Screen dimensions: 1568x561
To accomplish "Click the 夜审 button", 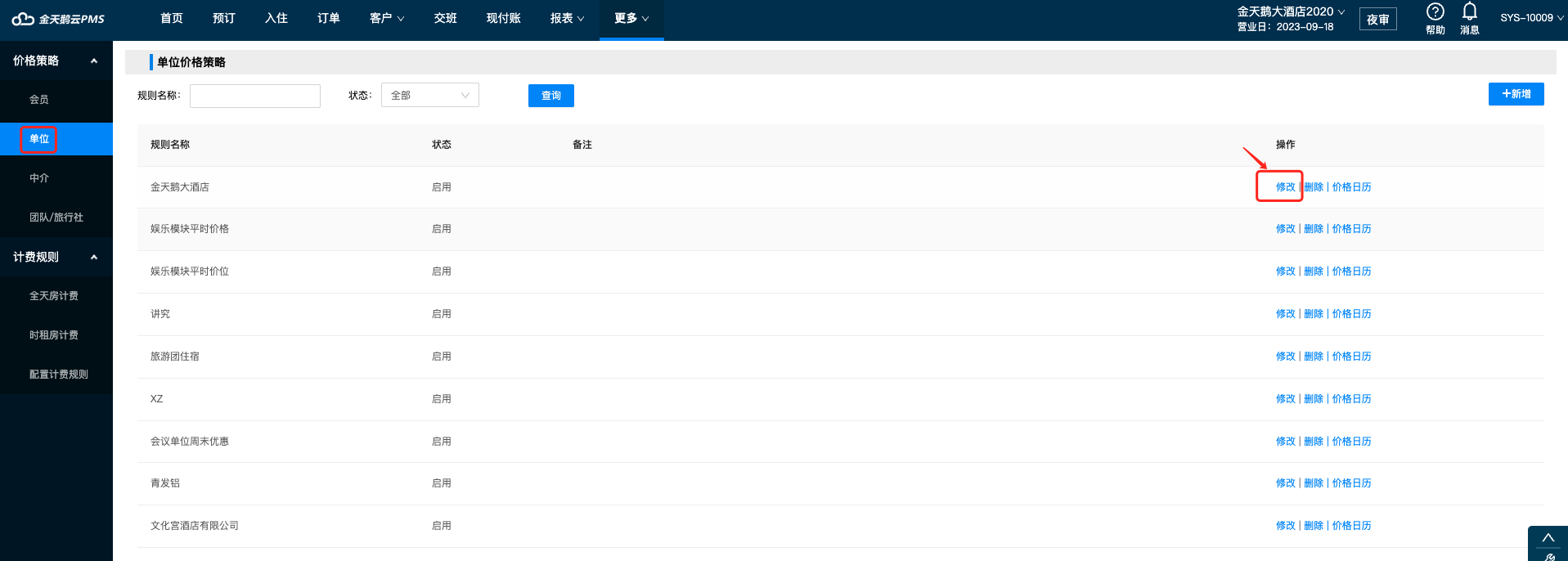I will (x=1378, y=20).
